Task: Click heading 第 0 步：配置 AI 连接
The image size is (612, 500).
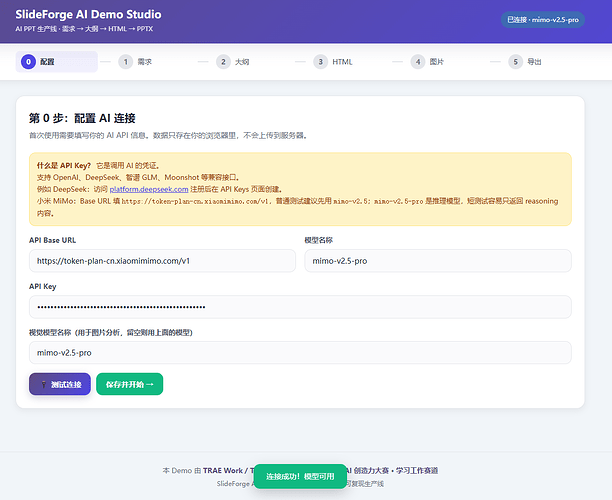Action: click(82, 118)
